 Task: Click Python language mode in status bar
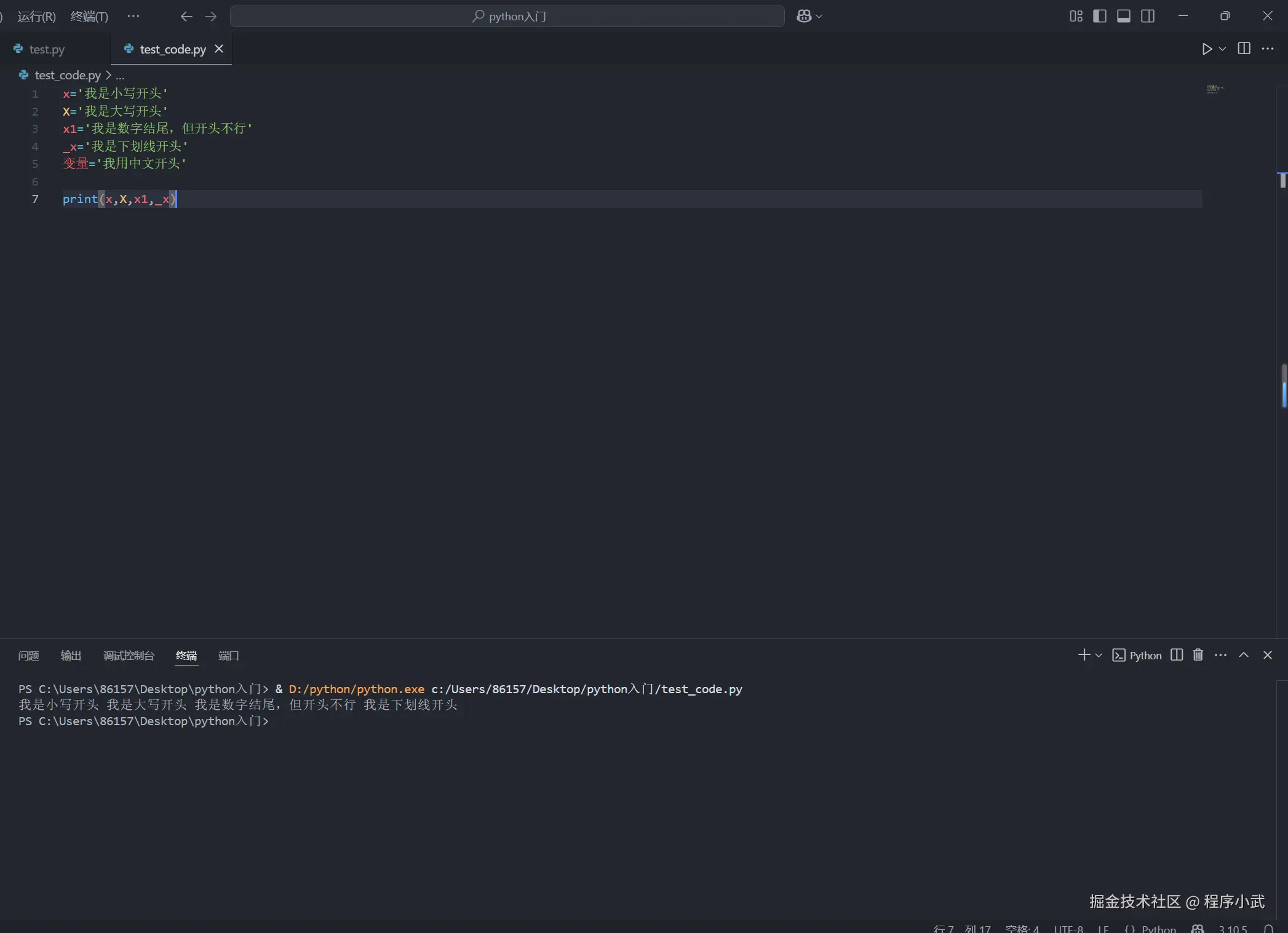click(x=1158, y=928)
